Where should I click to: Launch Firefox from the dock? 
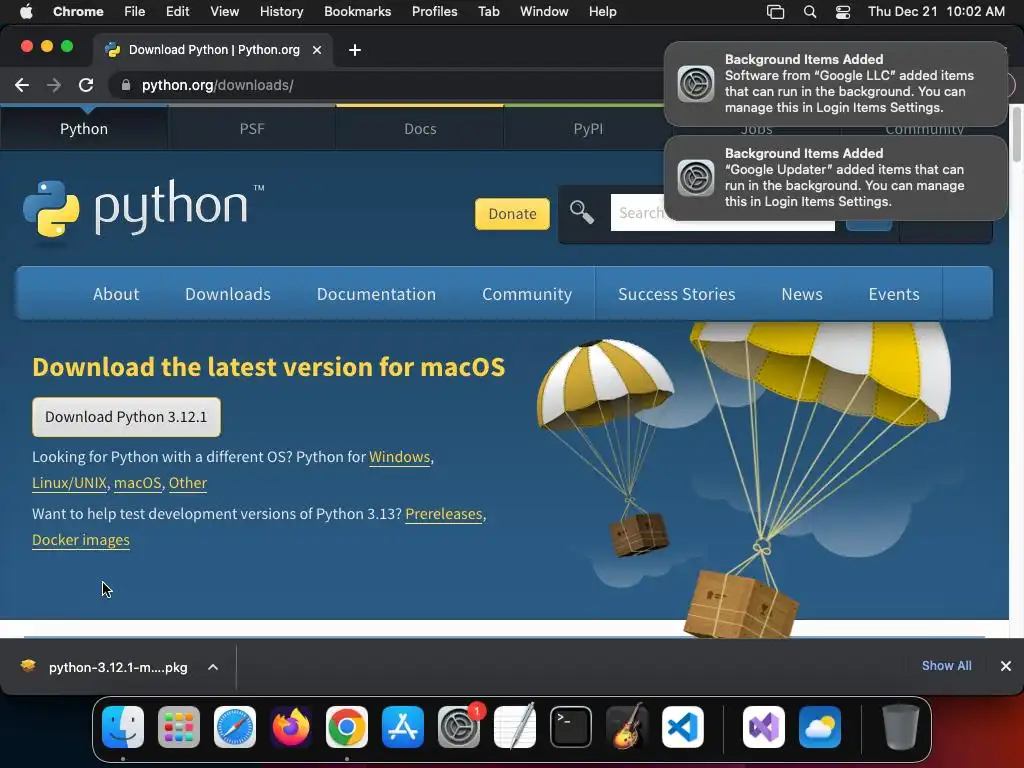coord(291,727)
